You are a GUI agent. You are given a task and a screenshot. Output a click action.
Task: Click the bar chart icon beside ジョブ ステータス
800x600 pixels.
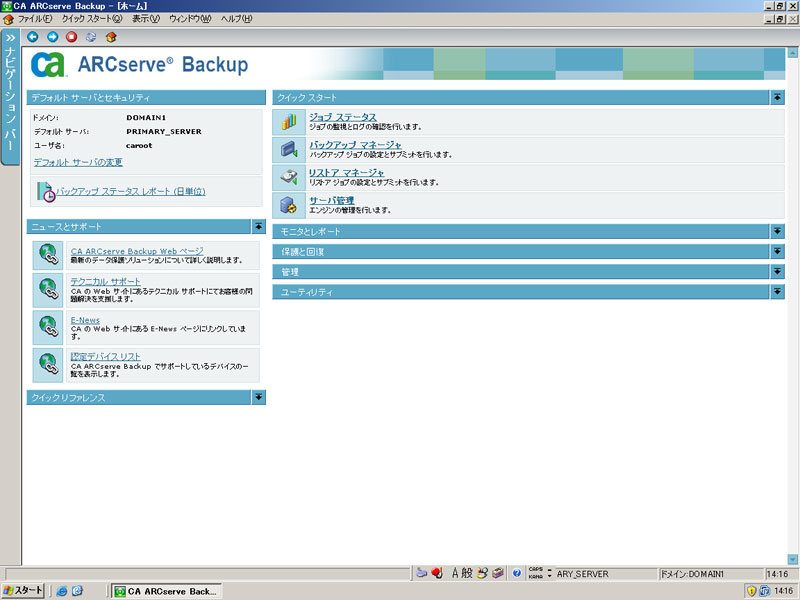pos(289,121)
